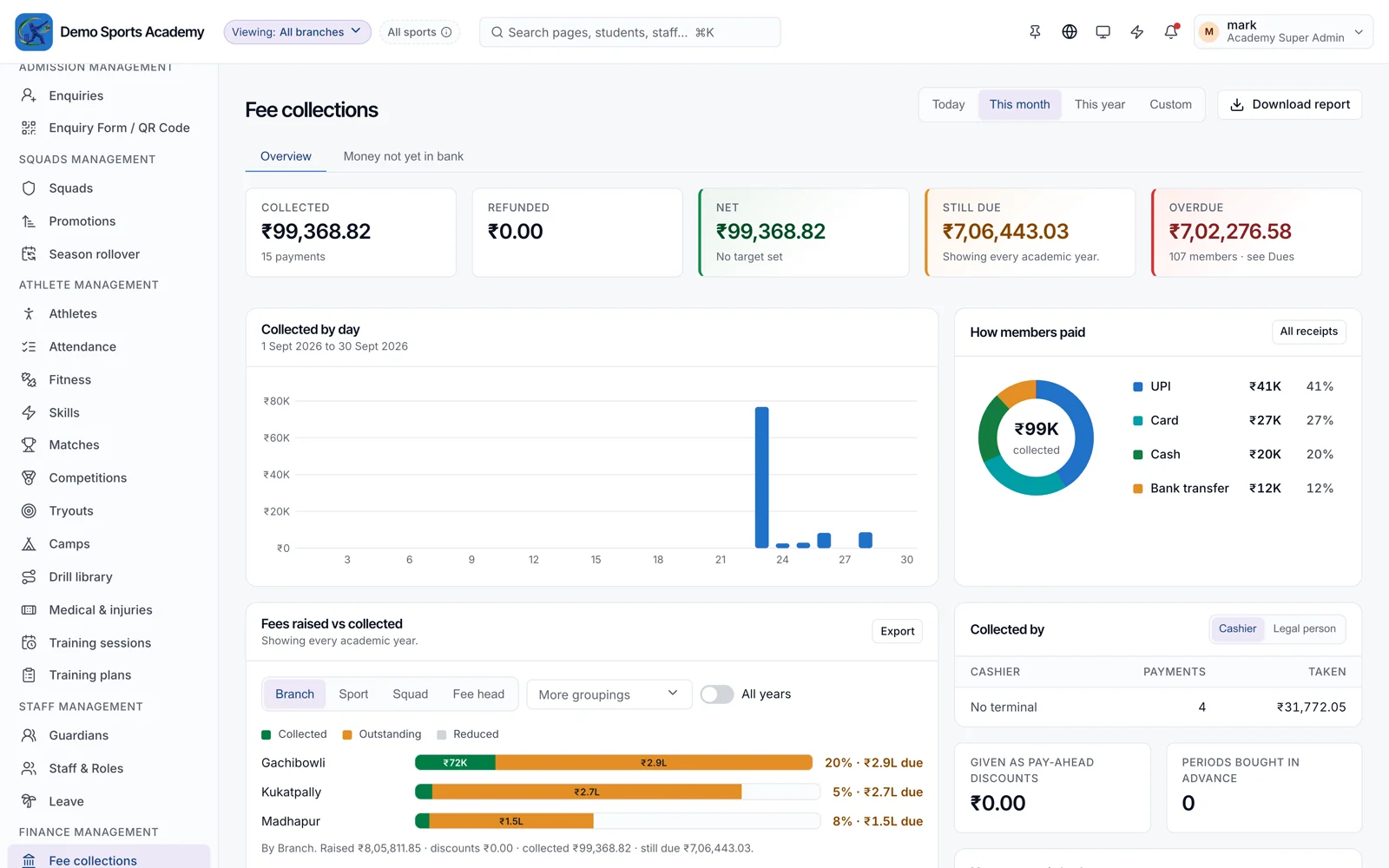Click the Matches trophy icon
Viewport: 1389px width, 868px height.
29,444
